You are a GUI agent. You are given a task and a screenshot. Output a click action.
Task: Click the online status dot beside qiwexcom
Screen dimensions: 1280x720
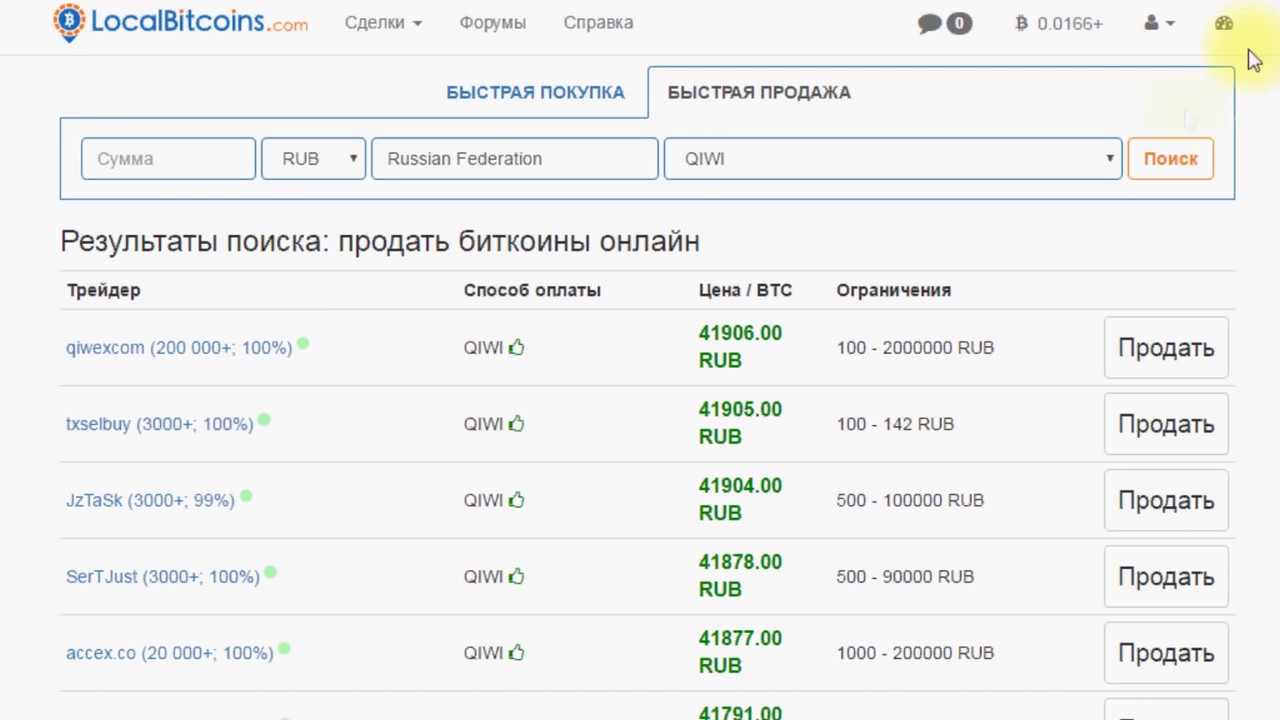click(303, 343)
